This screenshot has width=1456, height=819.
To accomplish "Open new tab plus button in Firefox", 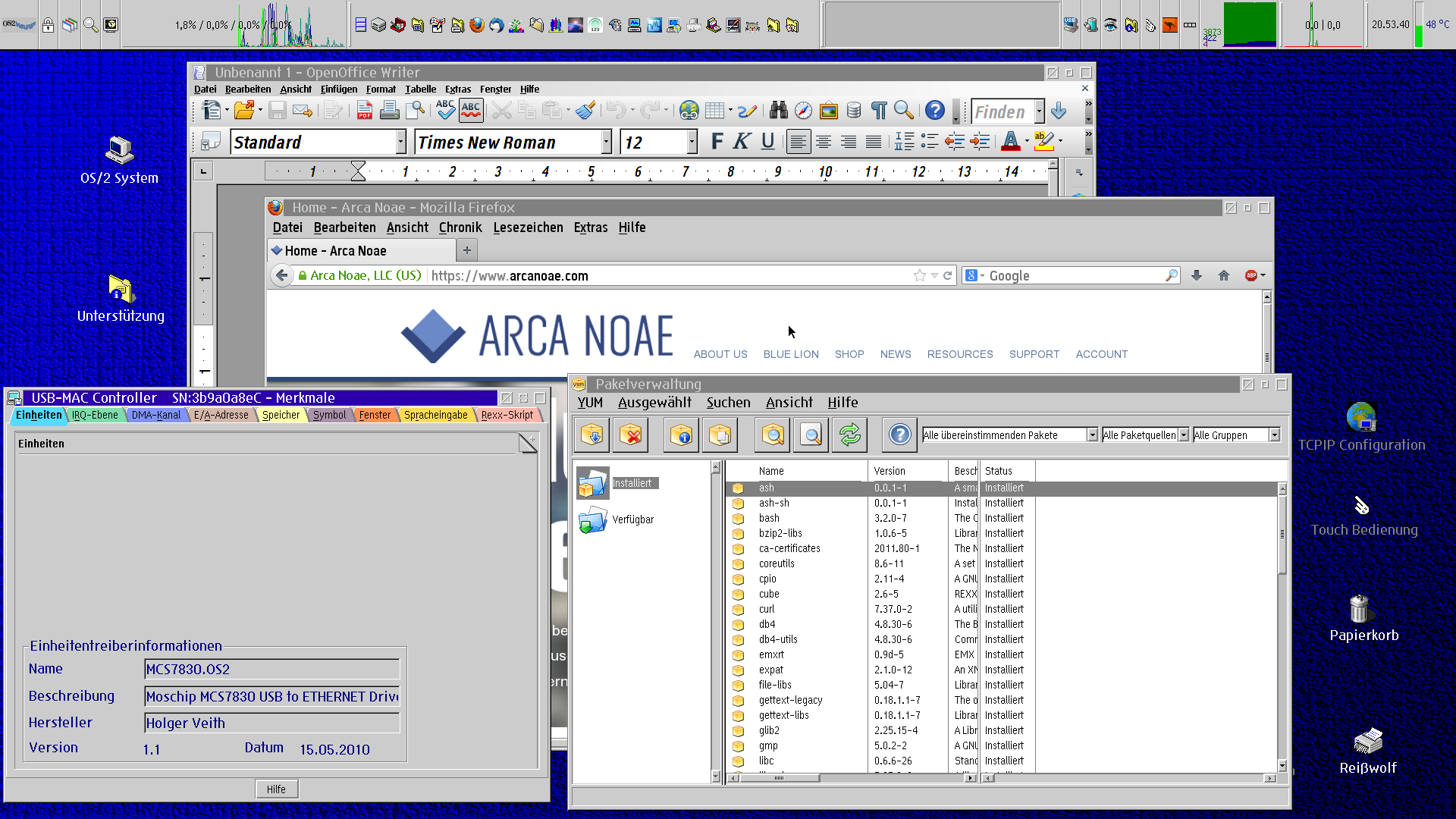I will (x=467, y=250).
